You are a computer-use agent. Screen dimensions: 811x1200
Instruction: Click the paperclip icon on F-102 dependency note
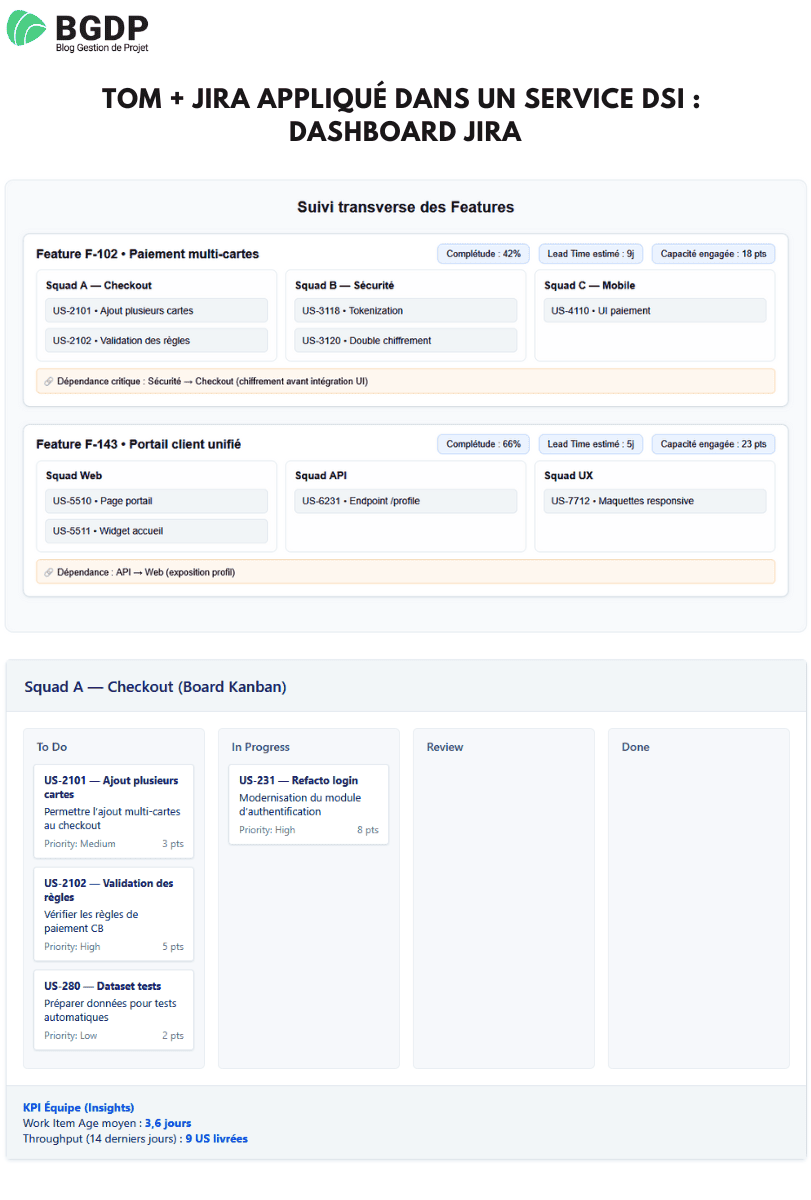47,381
